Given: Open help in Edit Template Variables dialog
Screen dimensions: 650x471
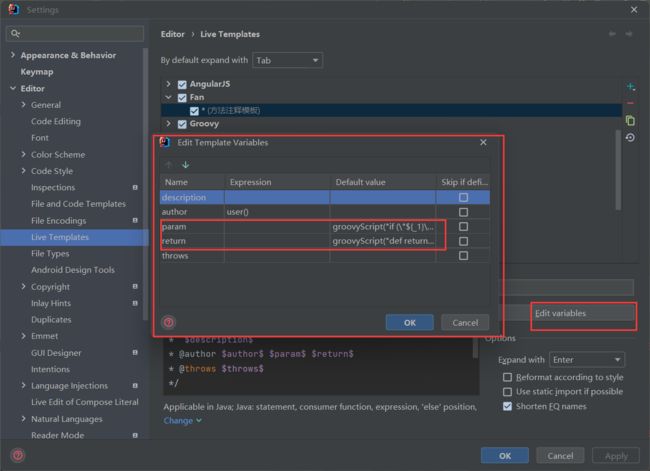Looking at the screenshot, I should click(169, 322).
